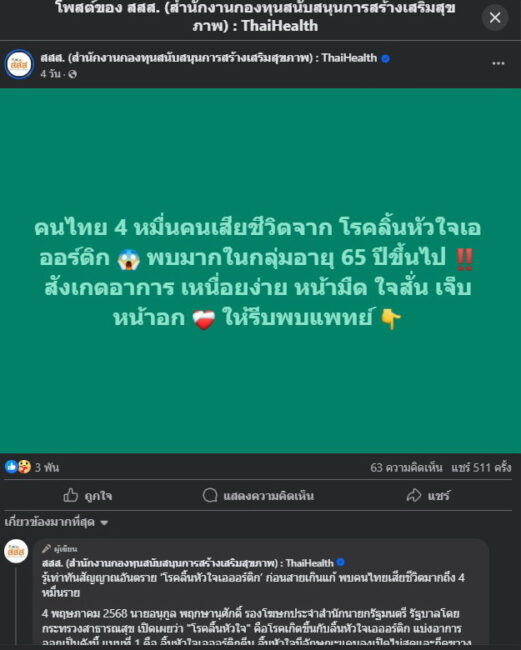Click the commenter's ThaiHealth avatar

[x=16, y=551]
